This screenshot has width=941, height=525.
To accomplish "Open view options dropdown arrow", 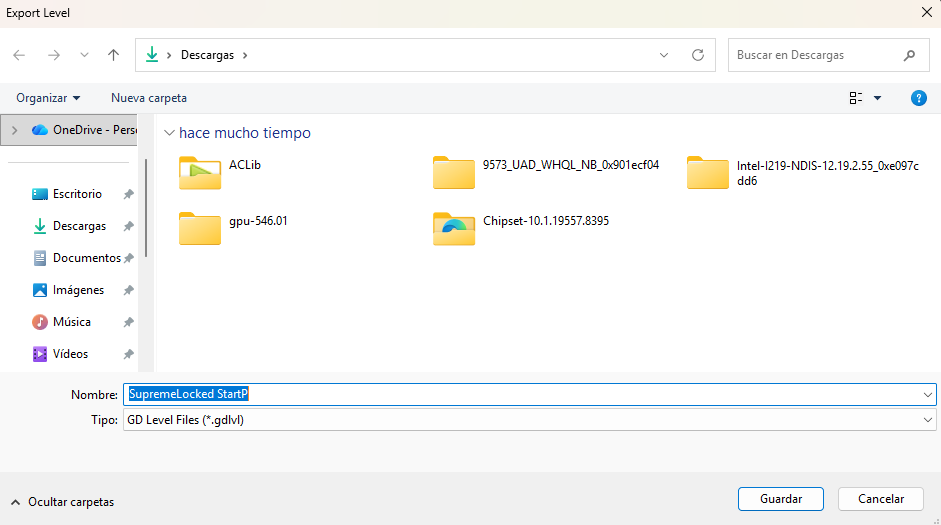I will [x=877, y=98].
